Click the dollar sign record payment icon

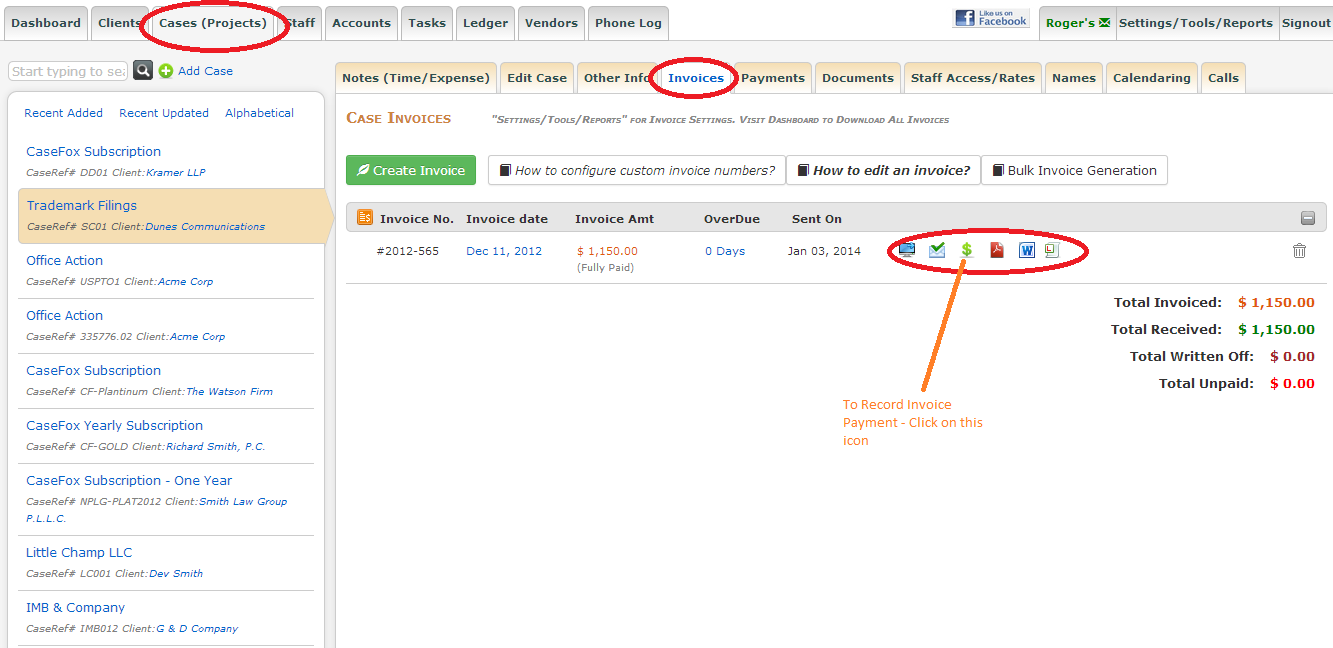pos(967,250)
